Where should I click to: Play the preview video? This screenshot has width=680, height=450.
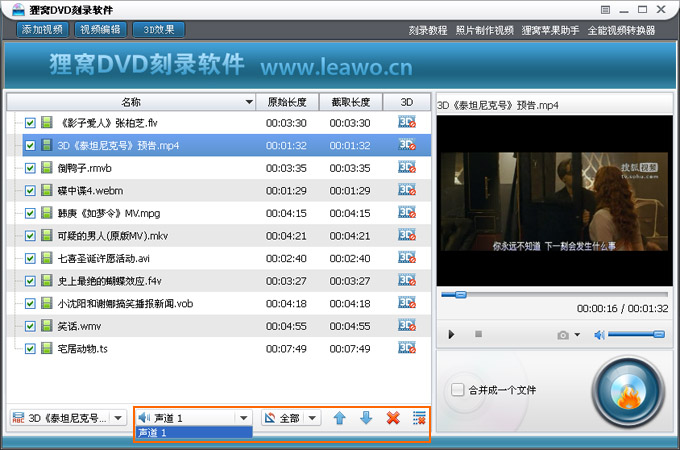click(x=451, y=334)
